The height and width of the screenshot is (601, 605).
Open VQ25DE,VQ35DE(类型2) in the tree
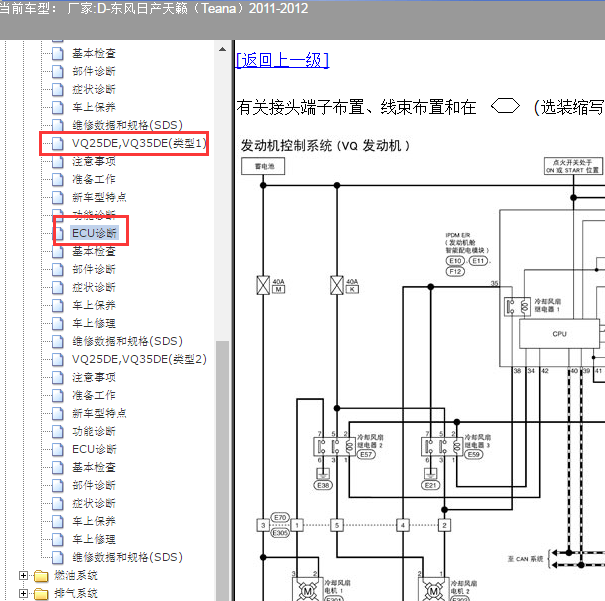tap(139, 359)
